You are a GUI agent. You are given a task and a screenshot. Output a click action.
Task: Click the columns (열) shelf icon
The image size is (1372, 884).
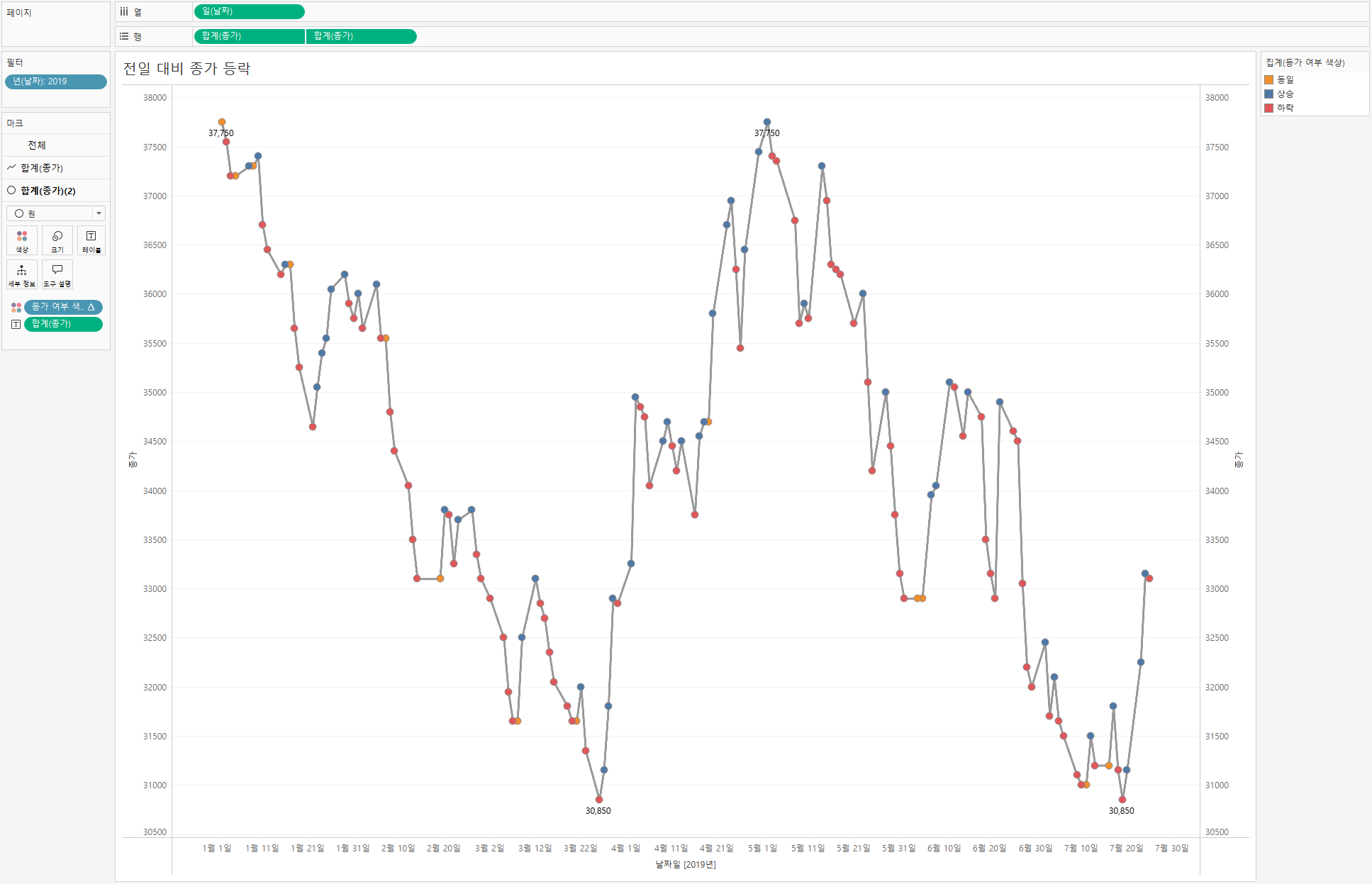124,12
